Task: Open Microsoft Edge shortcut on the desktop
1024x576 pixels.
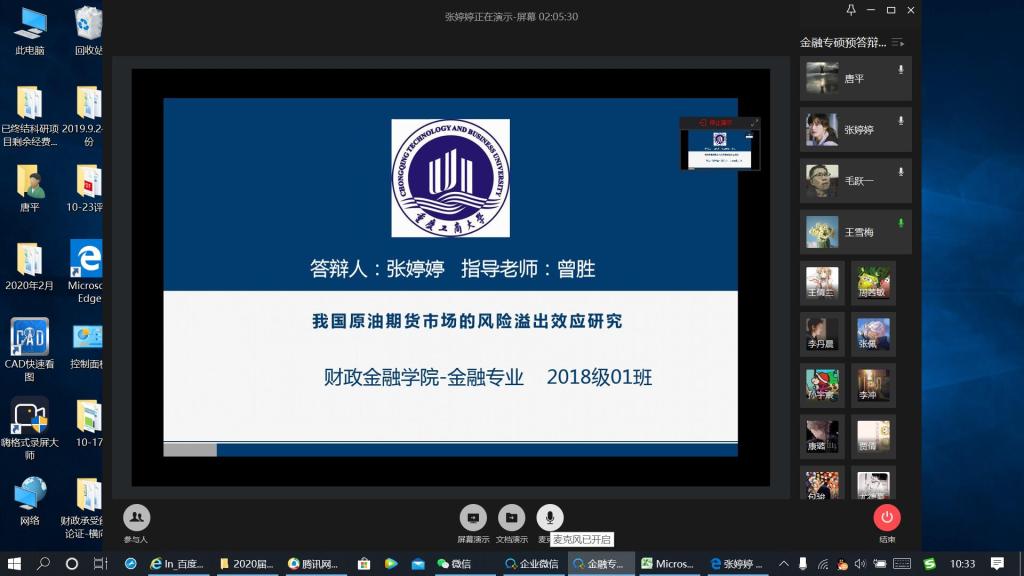Action: 86,264
